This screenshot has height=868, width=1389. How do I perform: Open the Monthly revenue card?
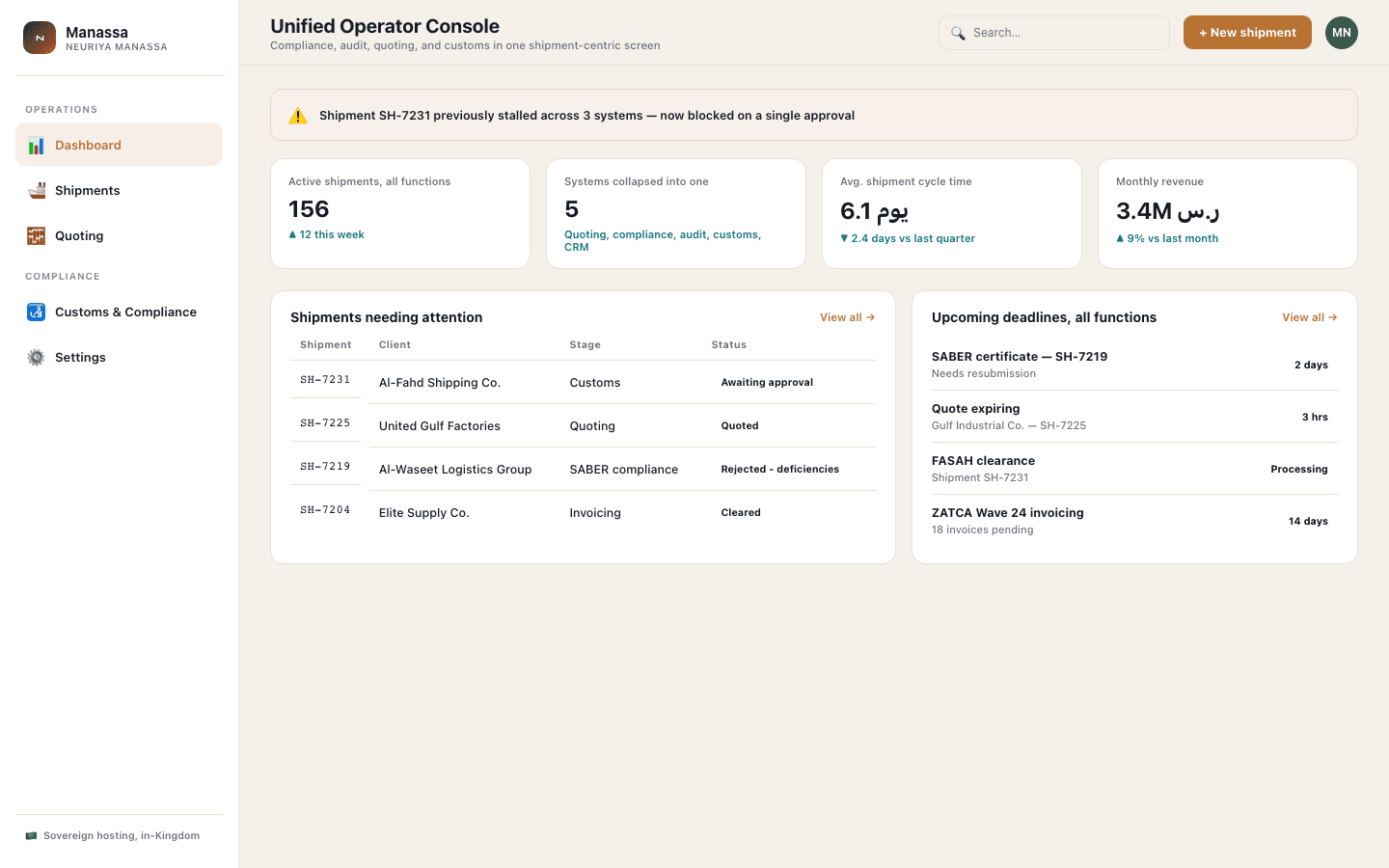click(1228, 213)
